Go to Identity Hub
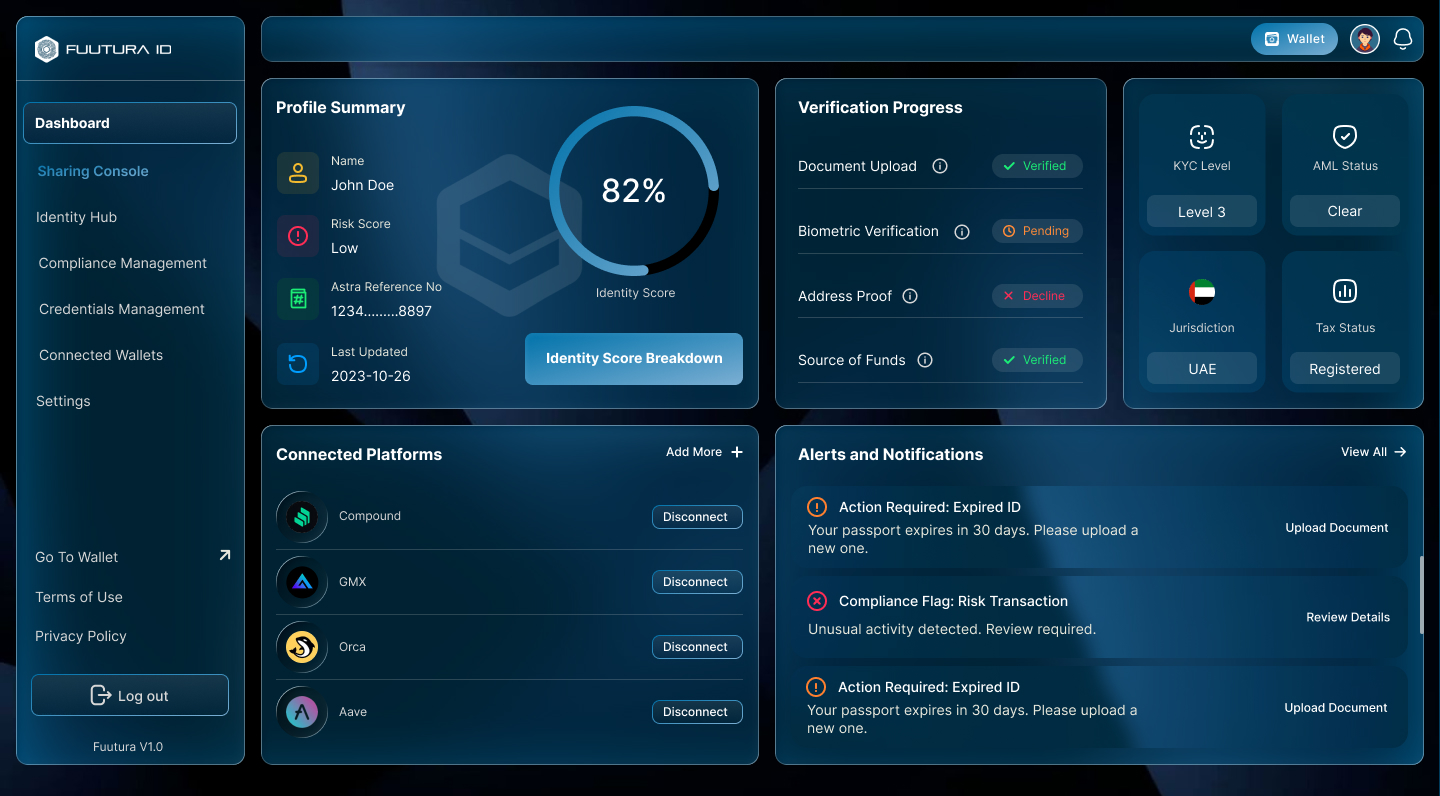 pyautogui.click(x=76, y=217)
